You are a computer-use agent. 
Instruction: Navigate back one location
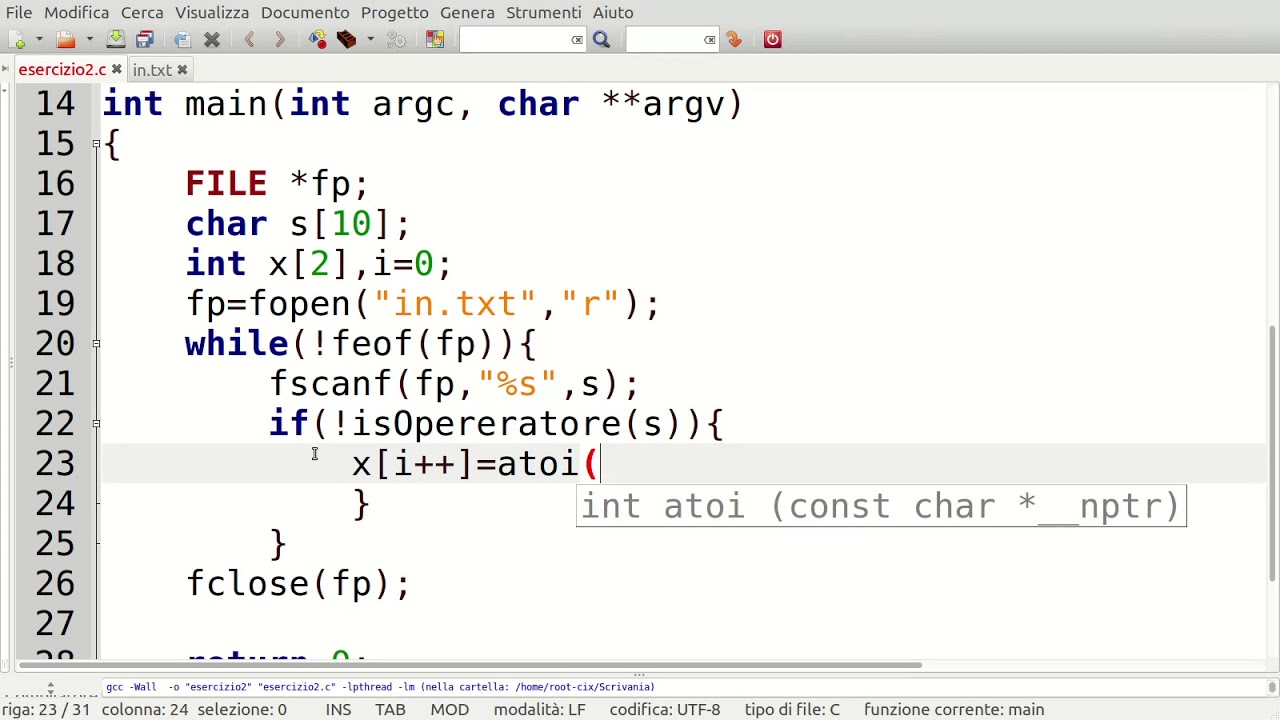point(249,40)
